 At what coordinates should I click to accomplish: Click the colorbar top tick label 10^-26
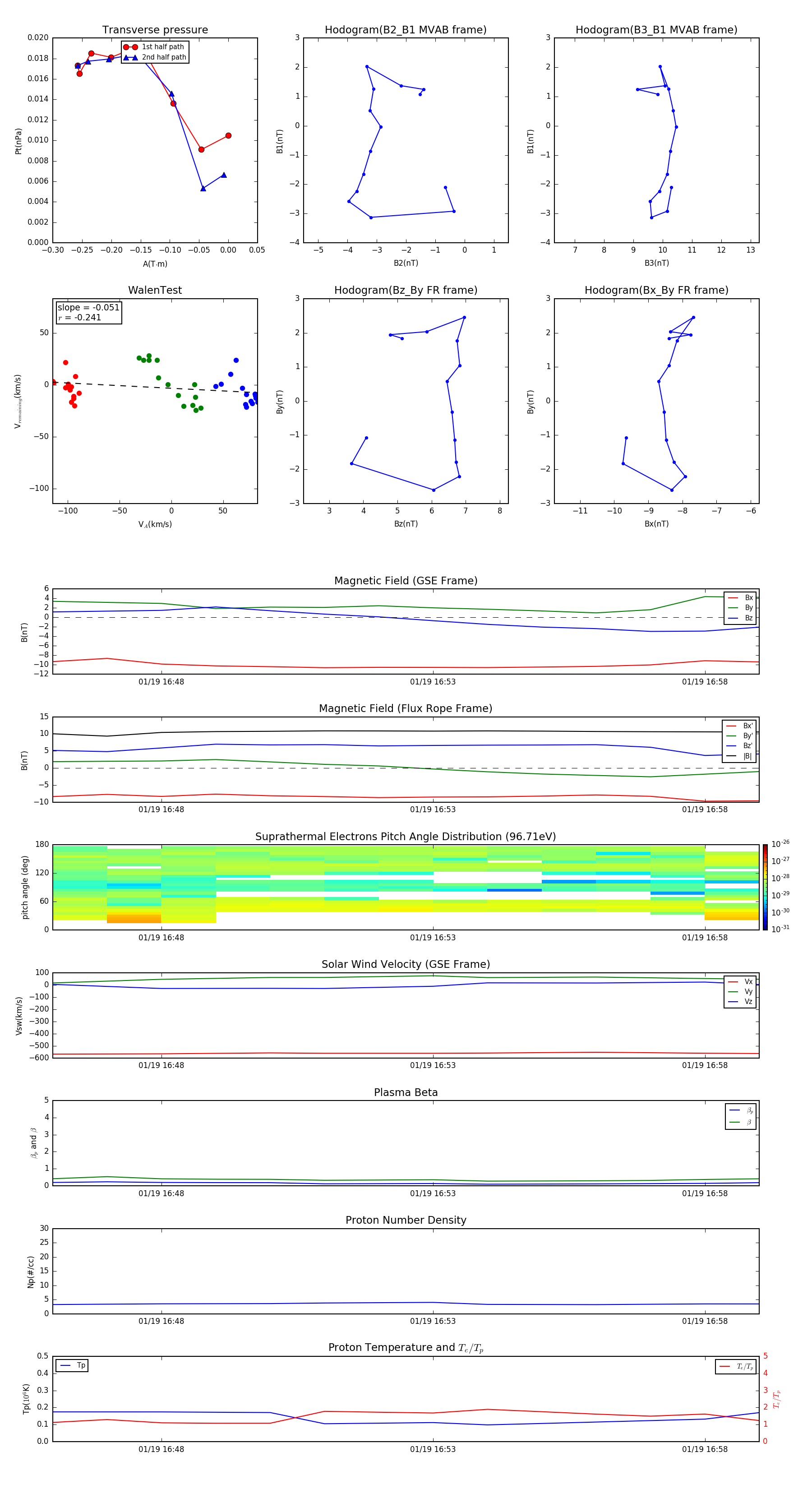pos(780,844)
